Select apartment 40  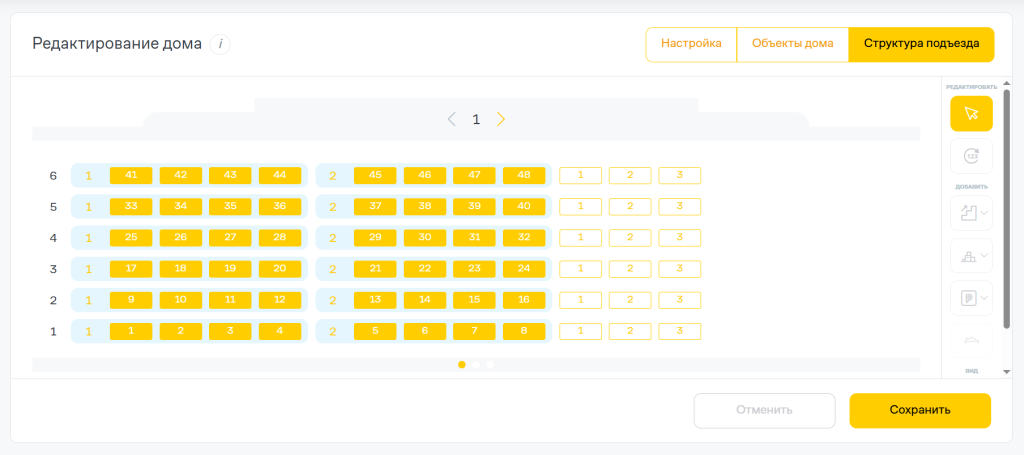tap(524, 206)
